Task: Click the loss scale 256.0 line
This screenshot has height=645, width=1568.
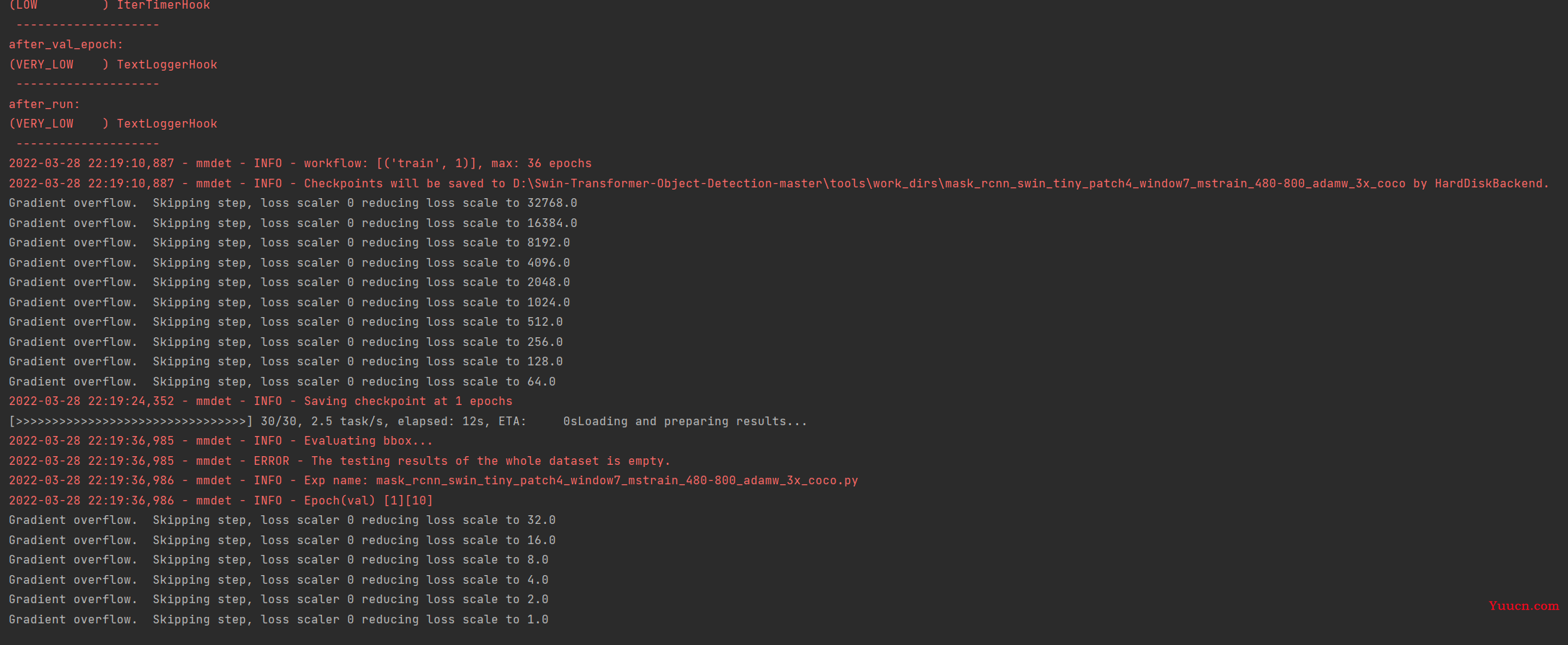Action: [x=286, y=342]
